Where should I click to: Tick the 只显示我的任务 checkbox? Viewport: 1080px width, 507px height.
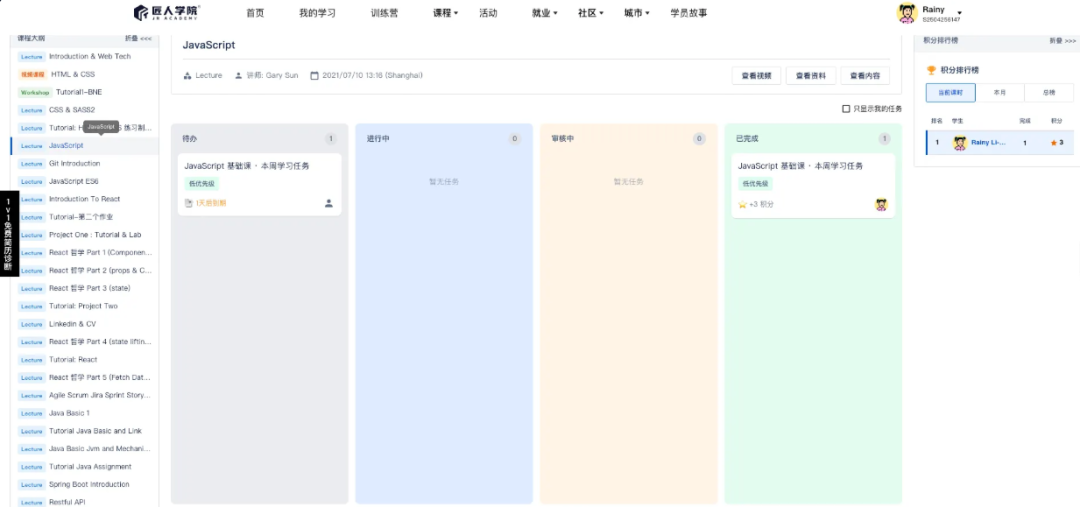(846, 108)
